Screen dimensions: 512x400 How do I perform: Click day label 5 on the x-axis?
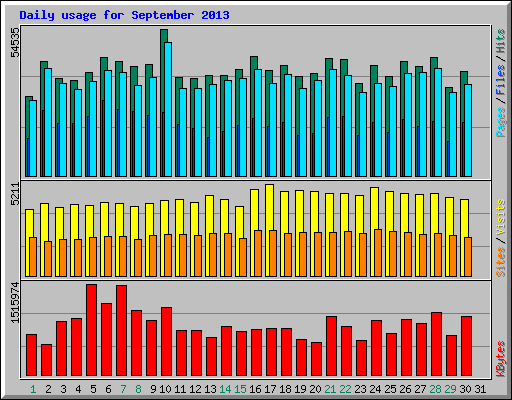click(x=93, y=389)
